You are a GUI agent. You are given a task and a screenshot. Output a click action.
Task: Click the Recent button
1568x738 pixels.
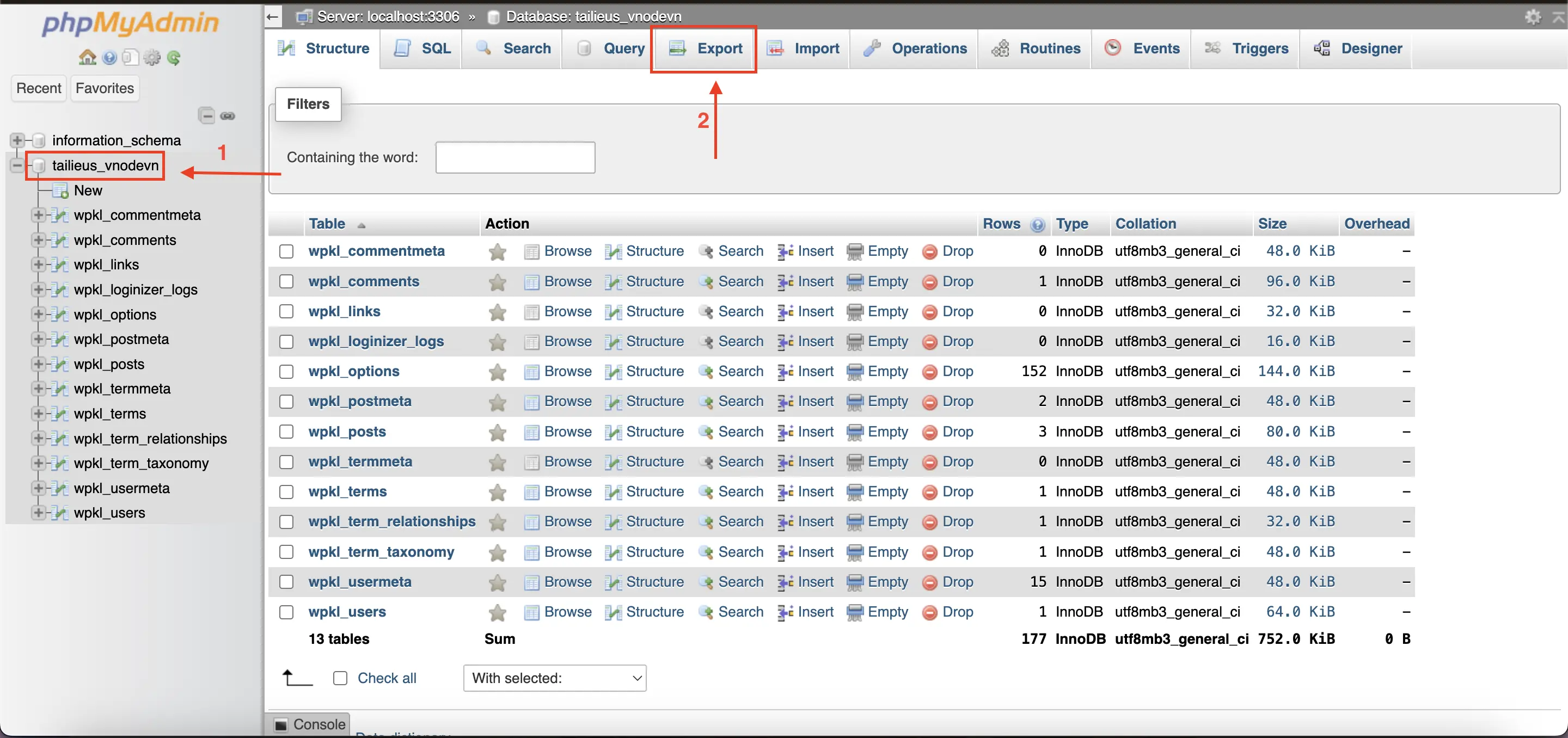click(x=39, y=88)
